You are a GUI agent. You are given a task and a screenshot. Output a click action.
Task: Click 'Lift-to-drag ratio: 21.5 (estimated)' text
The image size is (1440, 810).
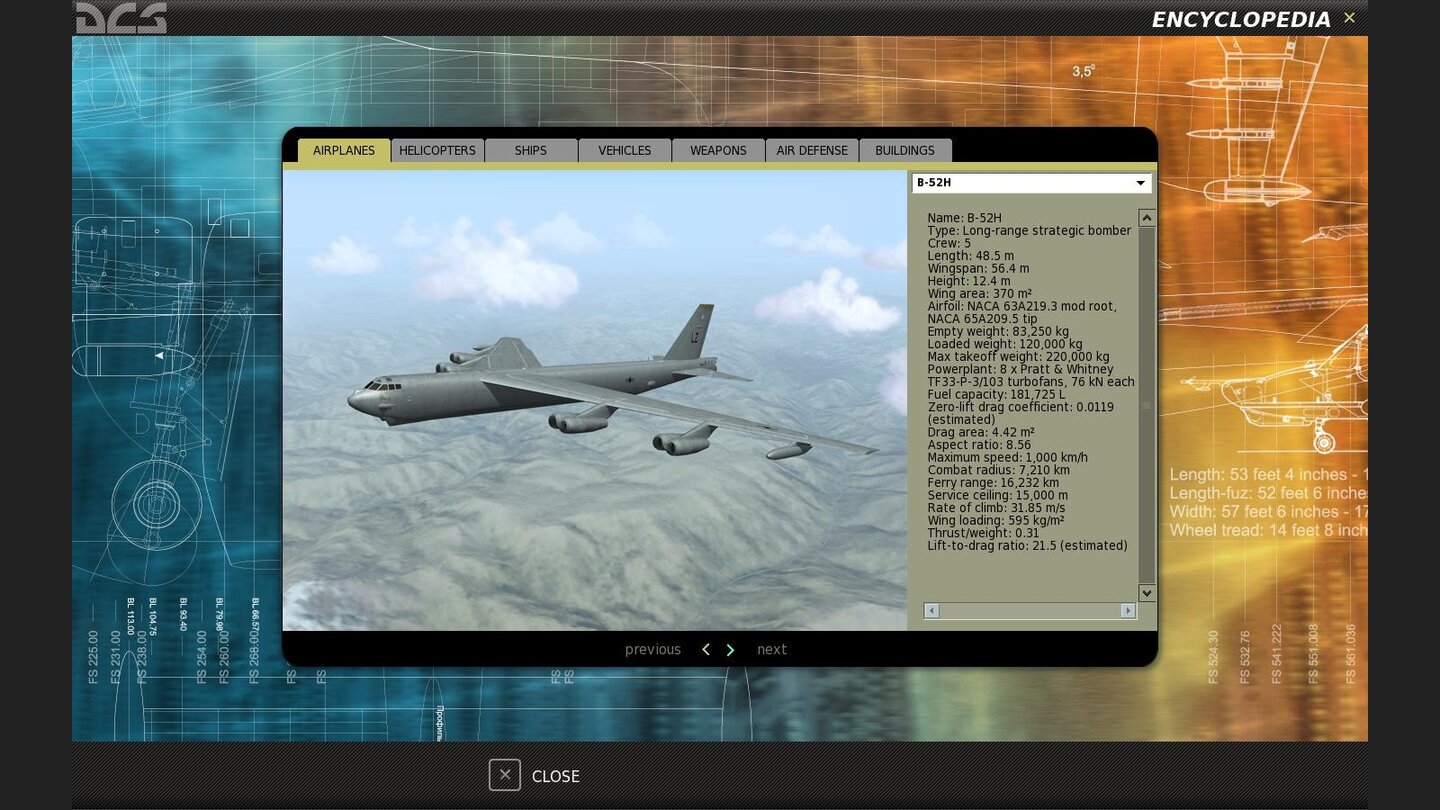1027,546
